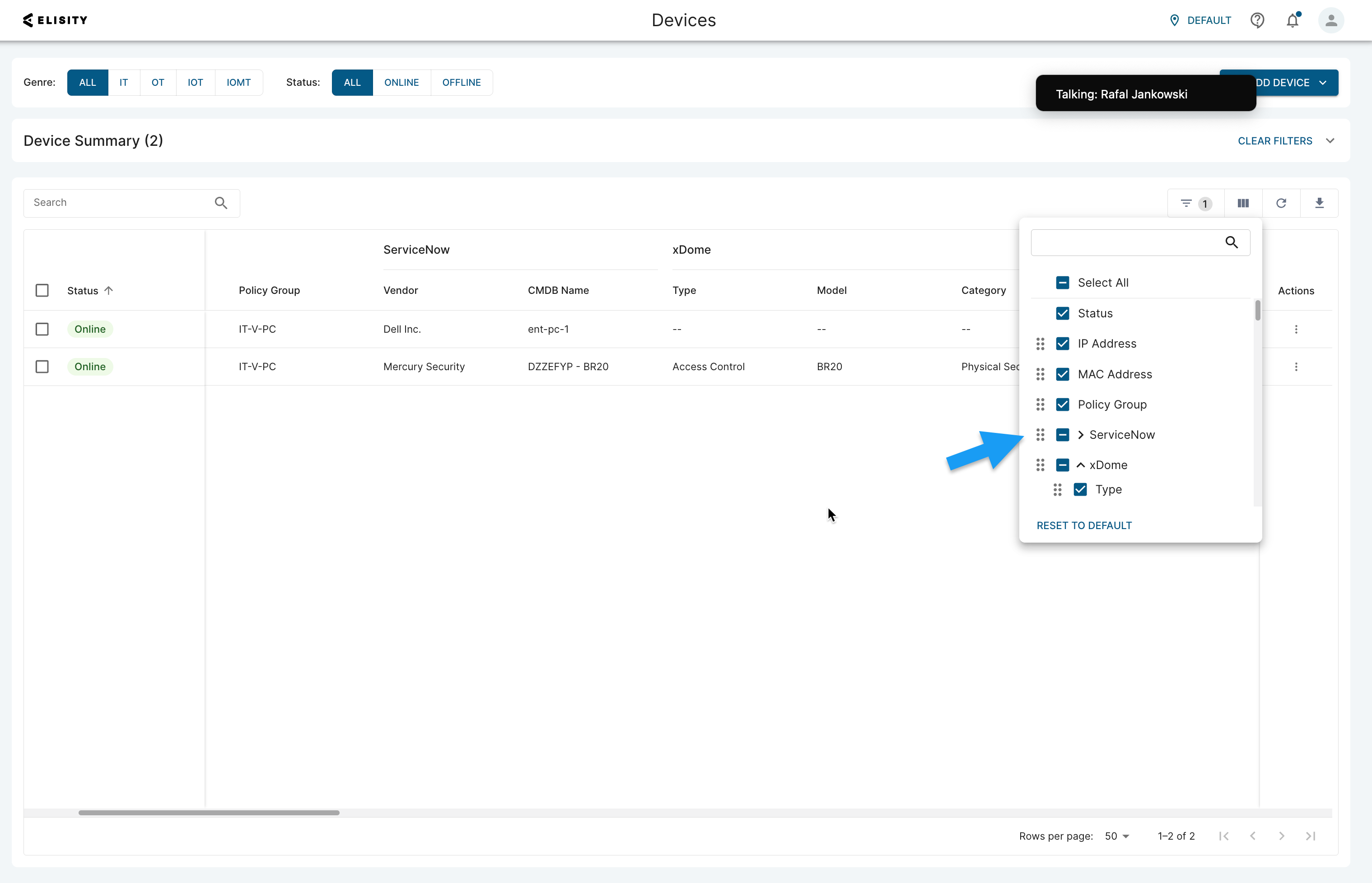
Task: Open the notifications bell
Action: (1293, 20)
